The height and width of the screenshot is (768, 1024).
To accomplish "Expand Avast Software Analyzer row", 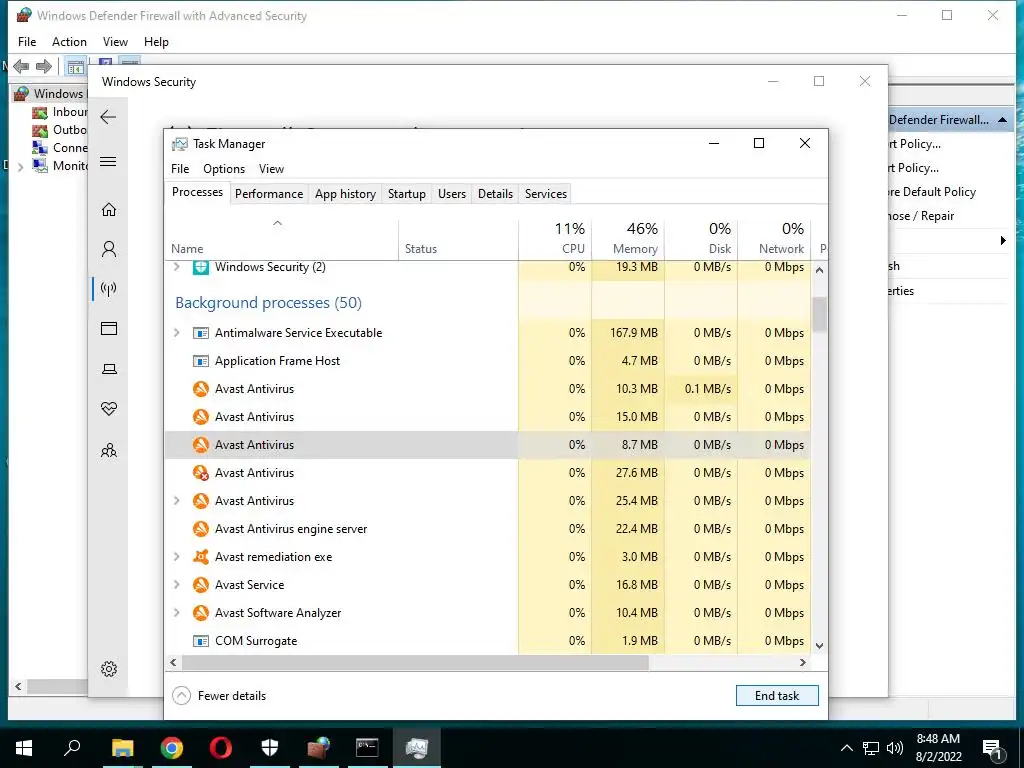I will tap(176, 613).
